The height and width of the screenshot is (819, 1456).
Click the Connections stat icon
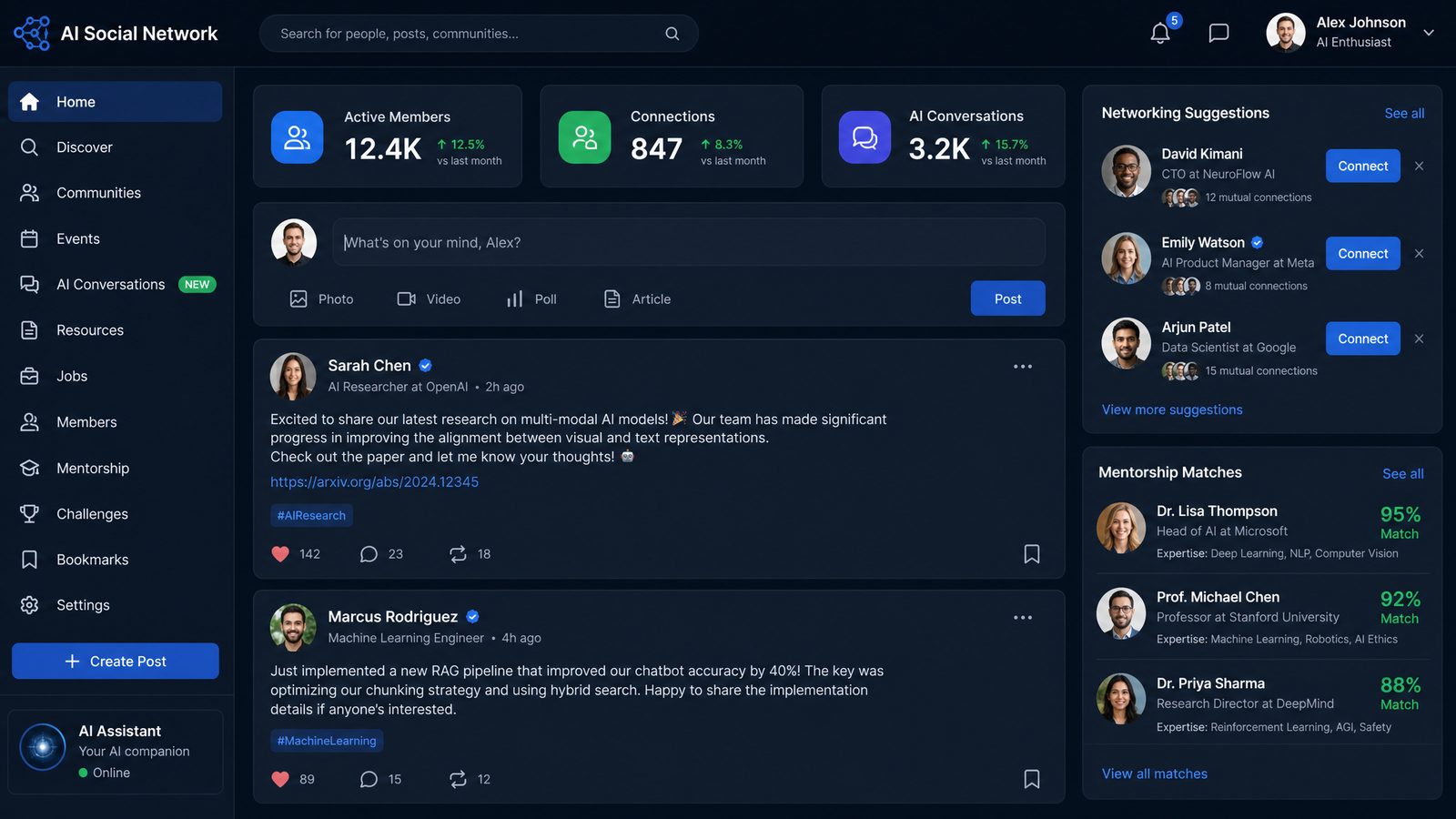[584, 137]
